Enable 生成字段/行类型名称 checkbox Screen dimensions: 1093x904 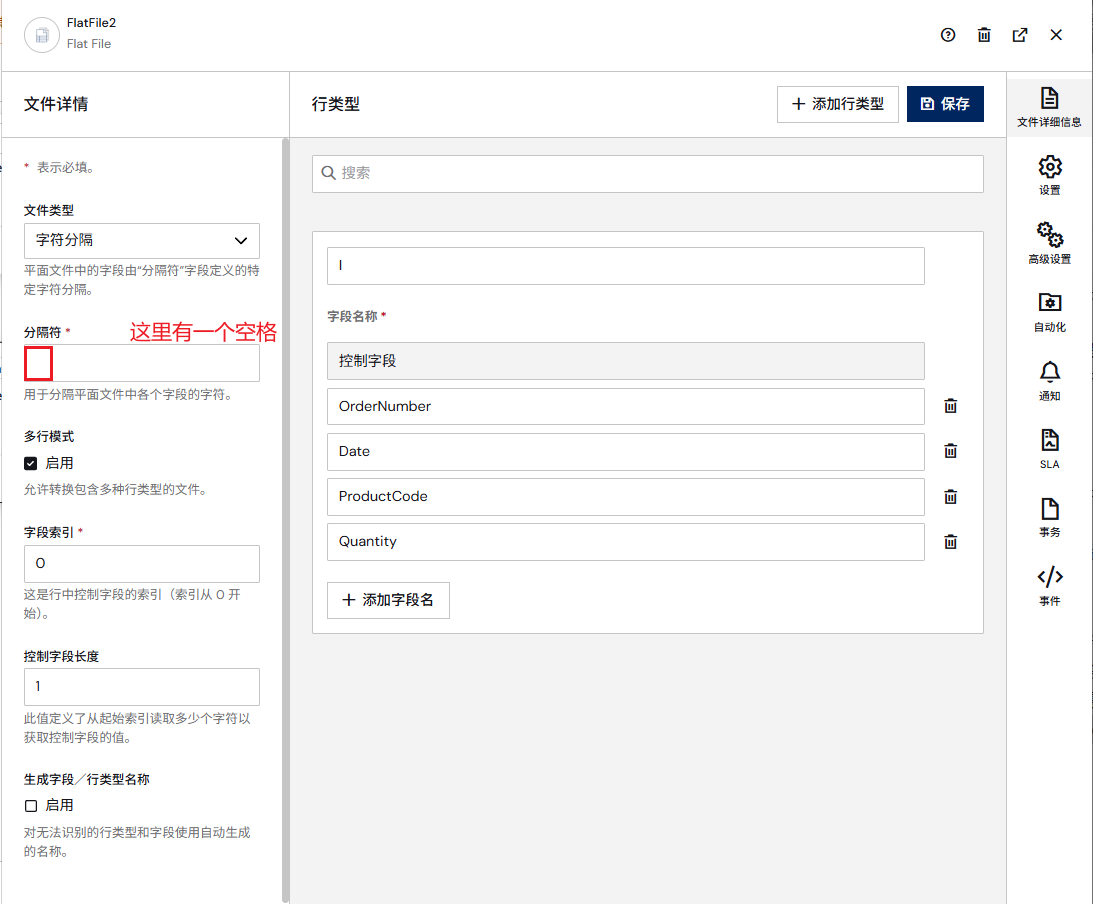pyautogui.click(x=31, y=806)
